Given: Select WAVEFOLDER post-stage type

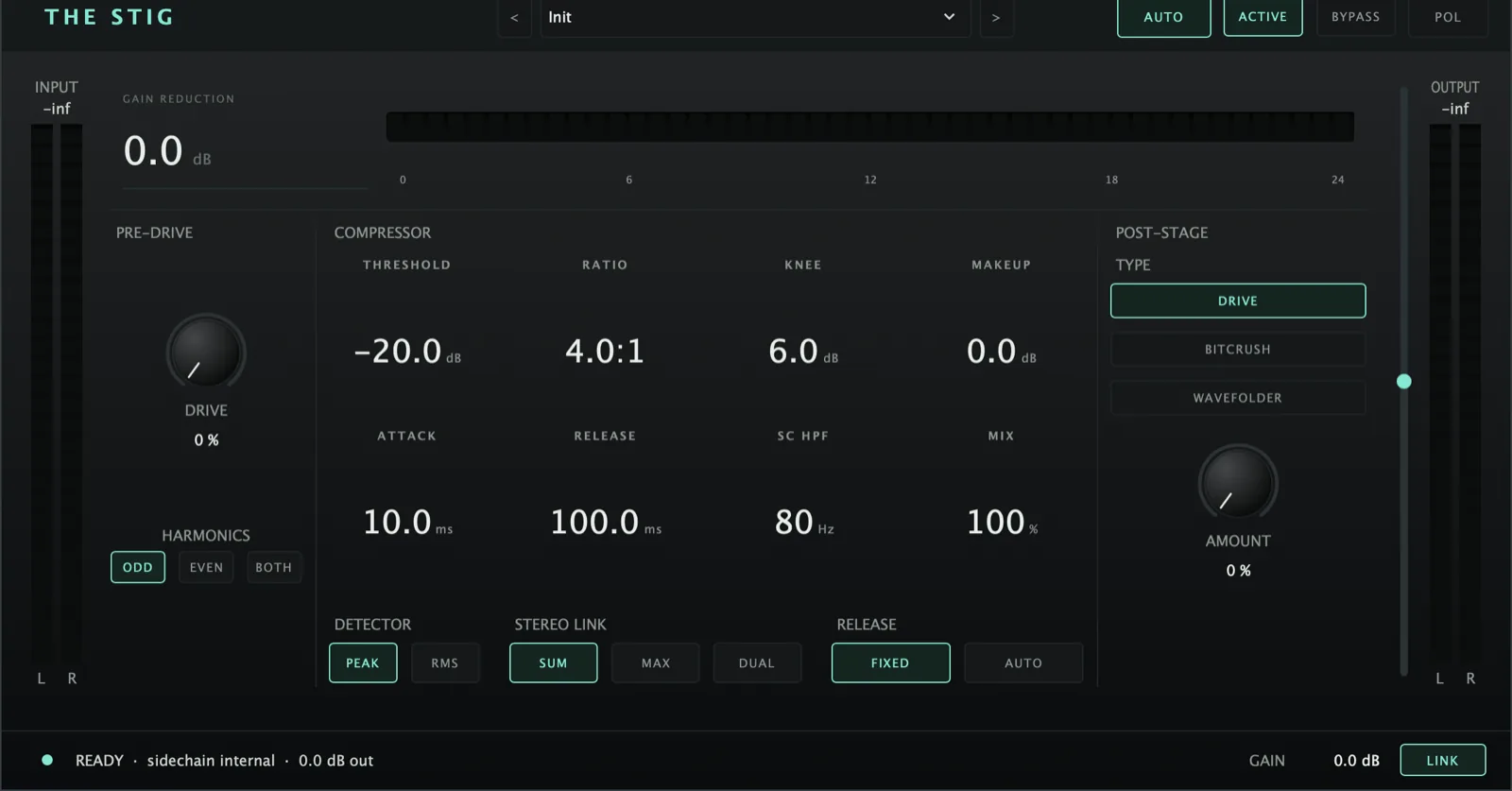Looking at the screenshot, I should (x=1238, y=398).
